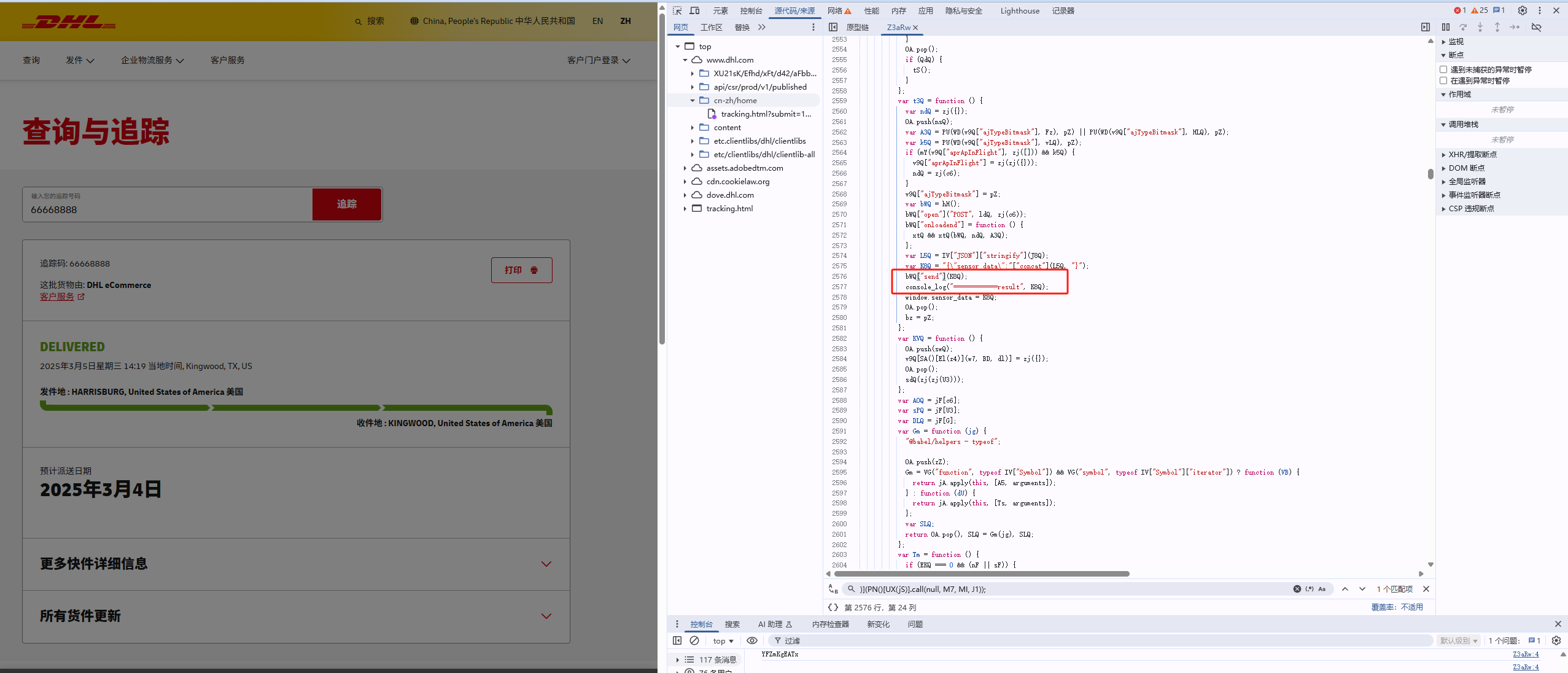Toggle the device toolbar icon
Image resolution: width=1568 pixels, height=673 pixels.
click(694, 10)
